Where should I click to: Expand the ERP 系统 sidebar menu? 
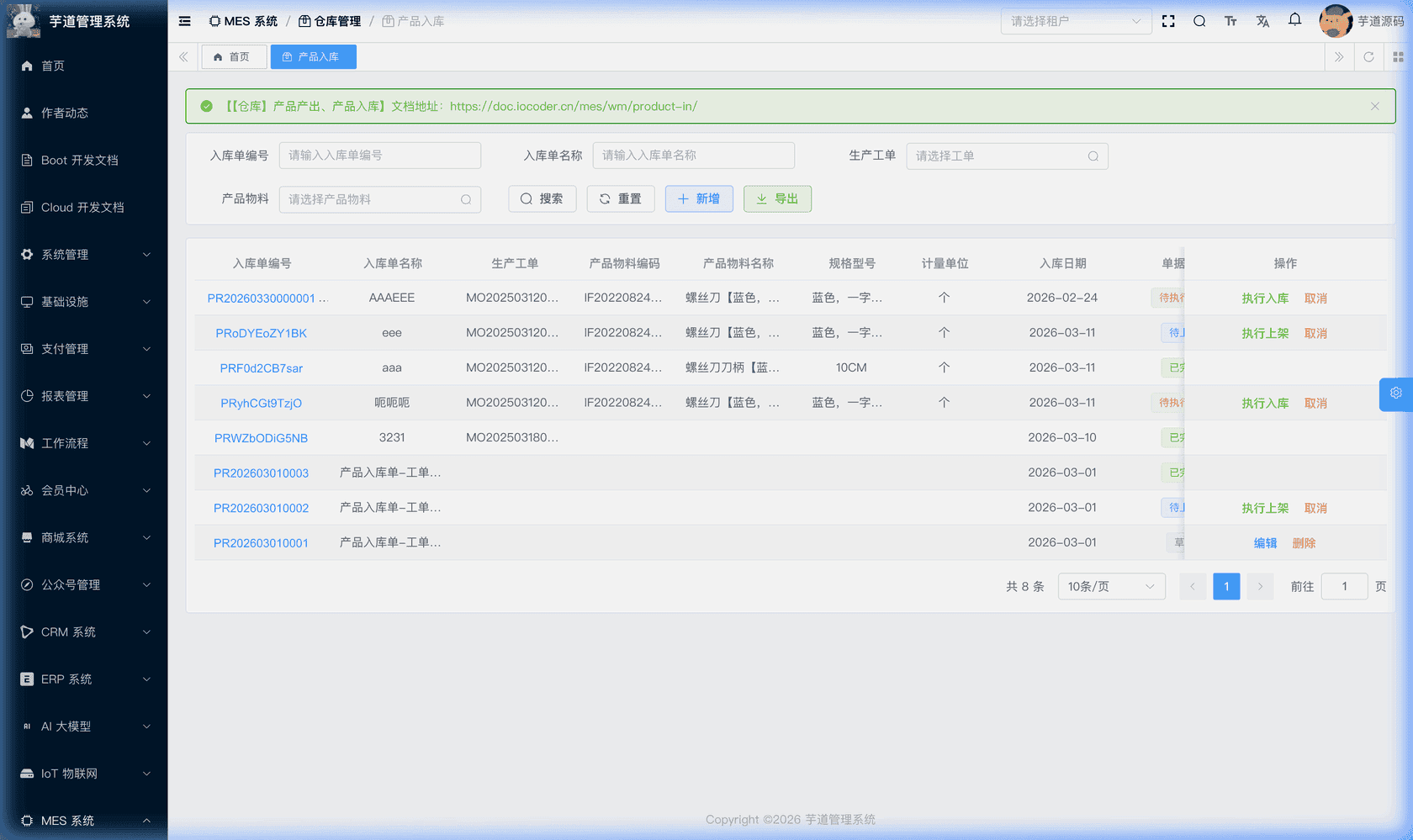click(x=84, y=679)
